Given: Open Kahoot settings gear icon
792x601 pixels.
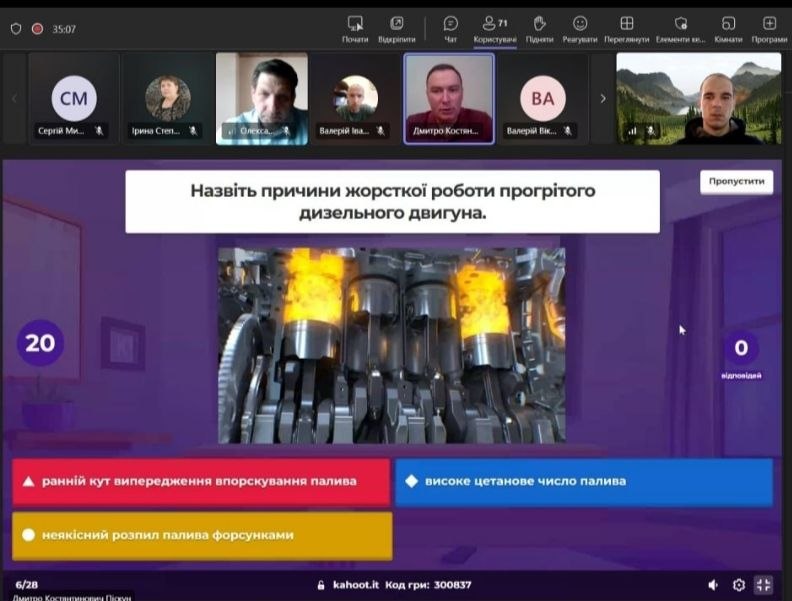Looking at the screenshot, I should pos(739,585).
